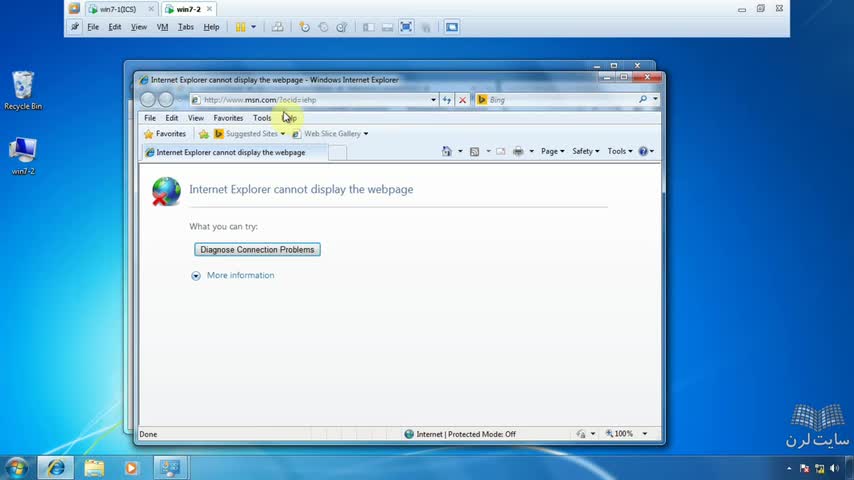Click VMware manage snapshots icon
The height and width of the screenshot is (480, 854).
click(x=341, y=27)
